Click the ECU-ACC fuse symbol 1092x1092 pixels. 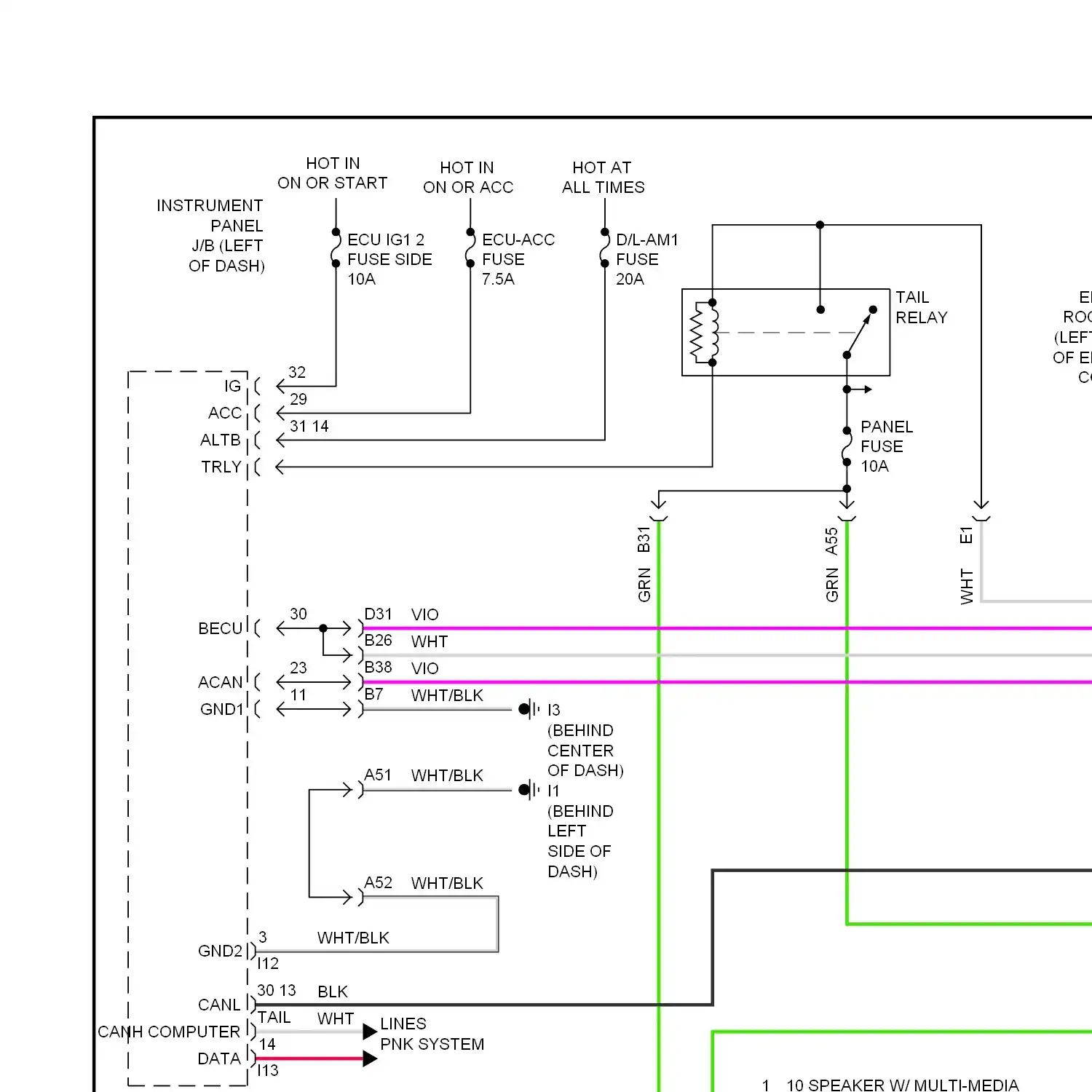[x=470, y=248]
